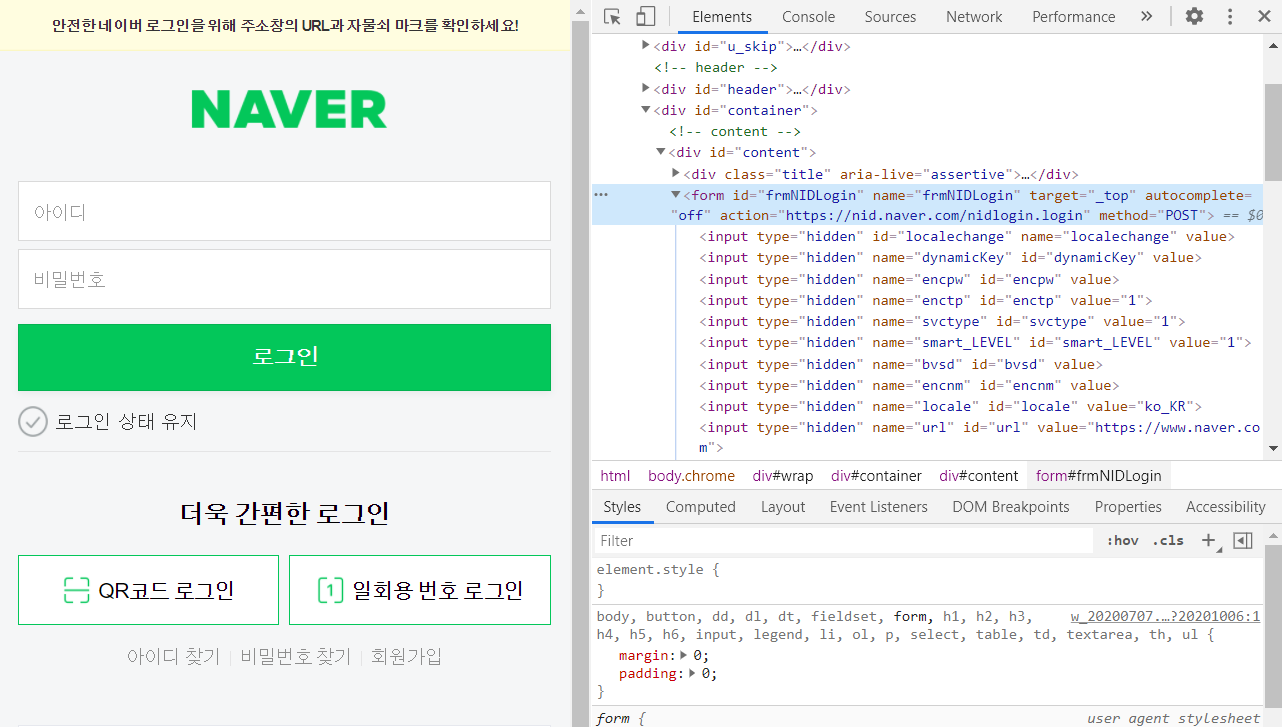This screenshot has width=1282, height=727.
Task: Expand margin shorthand property triangle
Action: pyautogui.click(x=684, y=655)
